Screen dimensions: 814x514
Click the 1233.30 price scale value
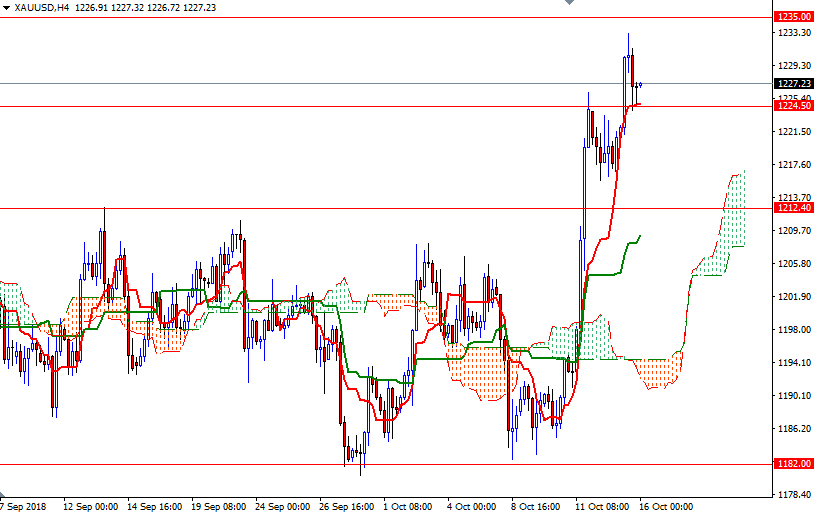click(793, 33)
